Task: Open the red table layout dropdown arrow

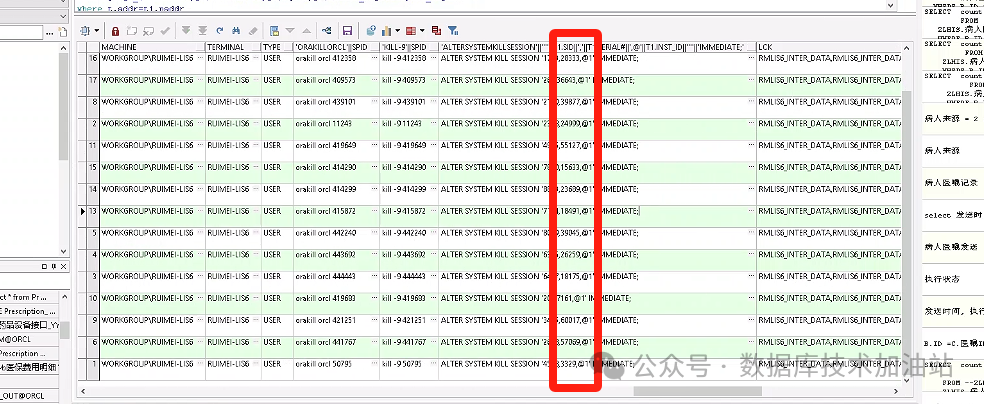Action: [x=422, y=30]
